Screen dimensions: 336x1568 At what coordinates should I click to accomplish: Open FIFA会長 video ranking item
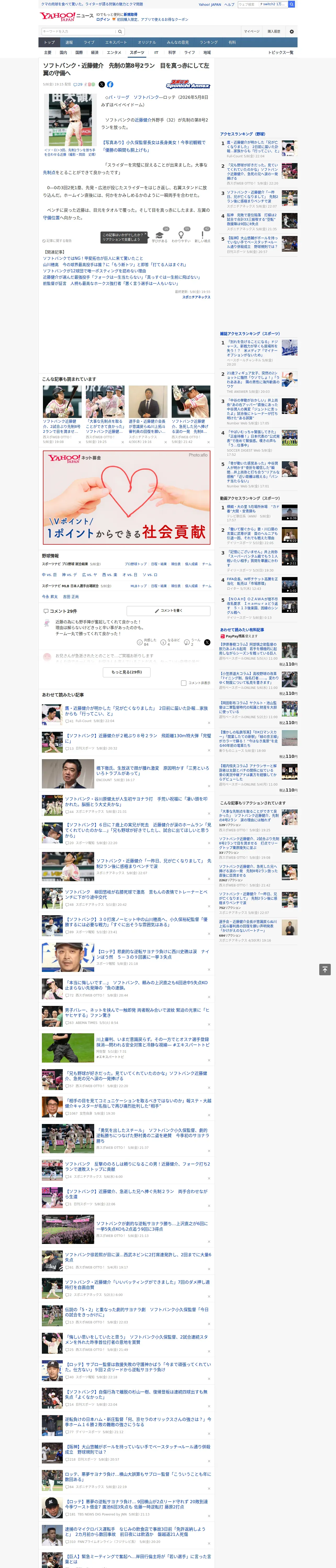259,584
